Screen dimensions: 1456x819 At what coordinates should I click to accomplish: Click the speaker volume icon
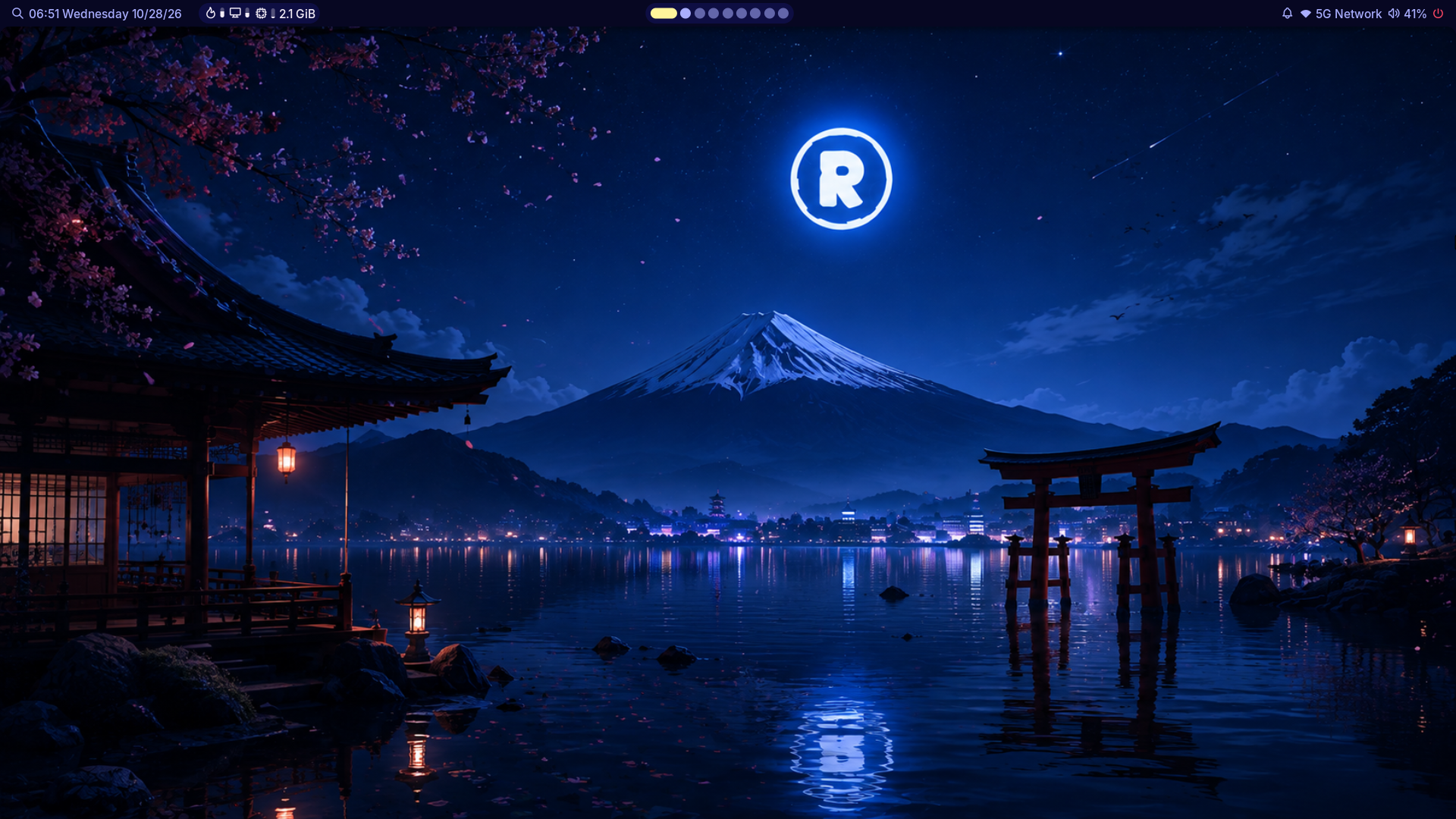pos(1394,14)
